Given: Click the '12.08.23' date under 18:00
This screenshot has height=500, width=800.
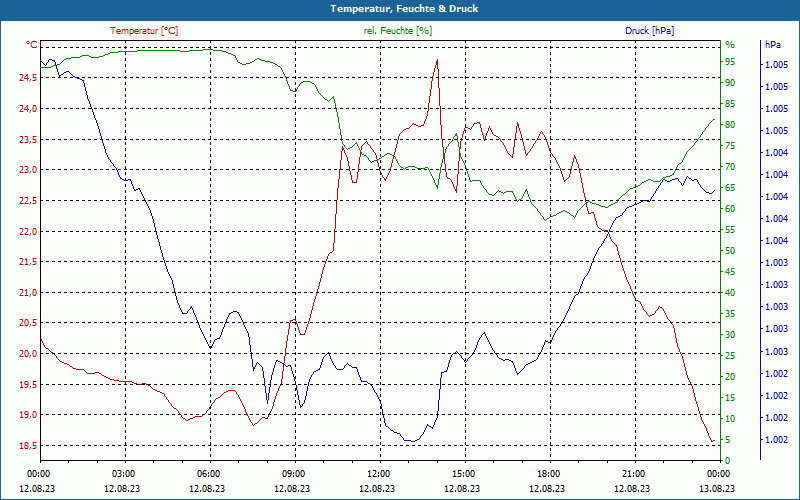Looking at the screenshot, I should point(547,489).
